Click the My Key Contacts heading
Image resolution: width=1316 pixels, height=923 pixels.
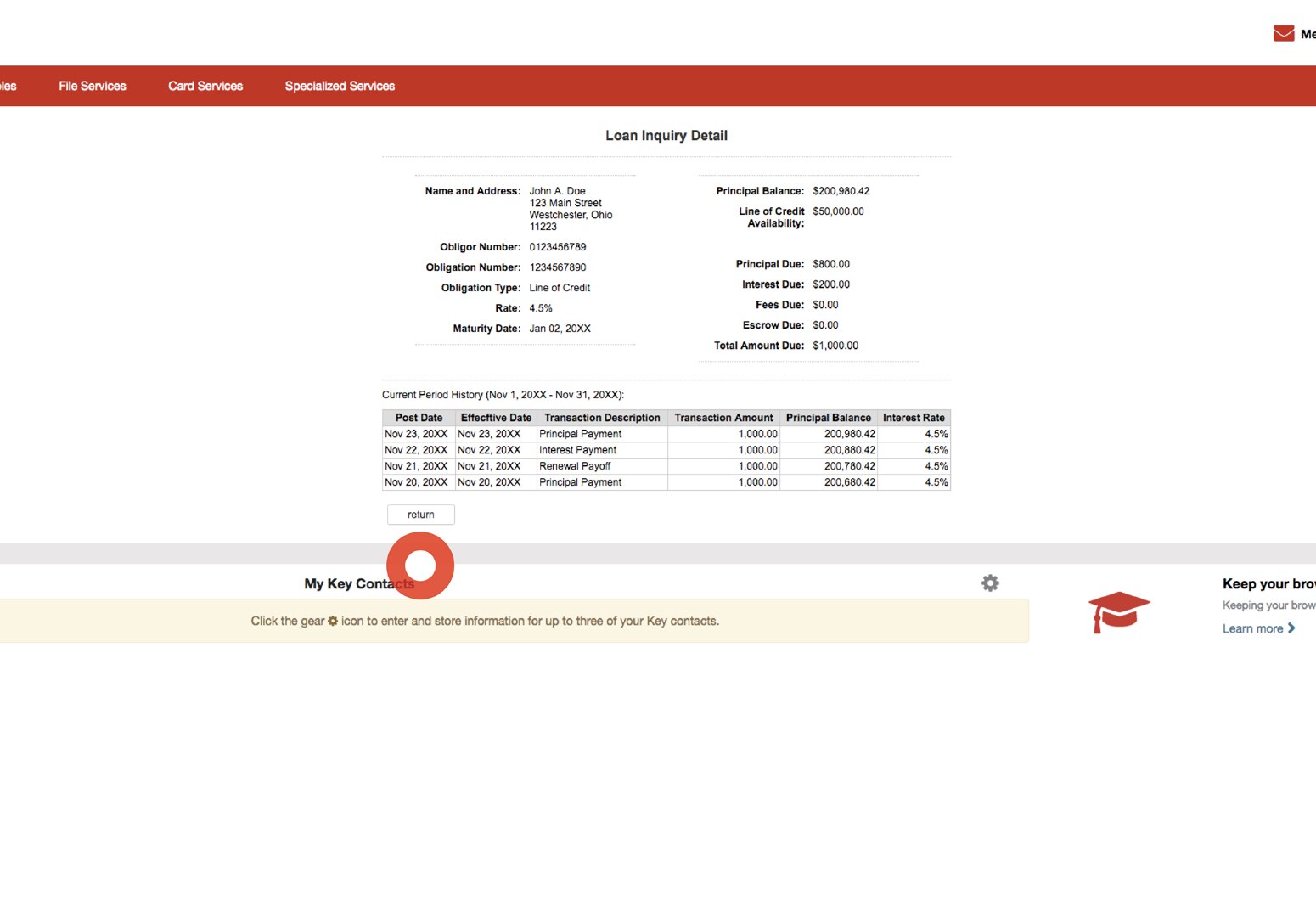[359, 583]
